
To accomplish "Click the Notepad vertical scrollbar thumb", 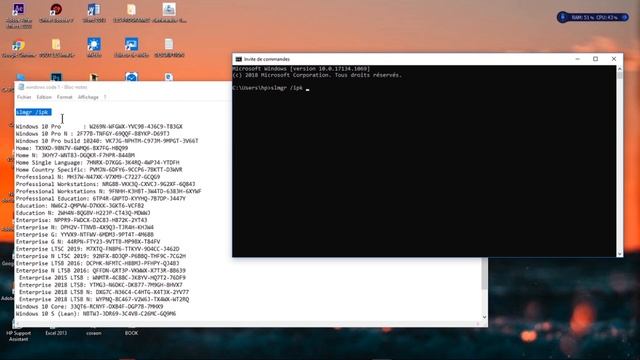I will click(x=484, y=273).
